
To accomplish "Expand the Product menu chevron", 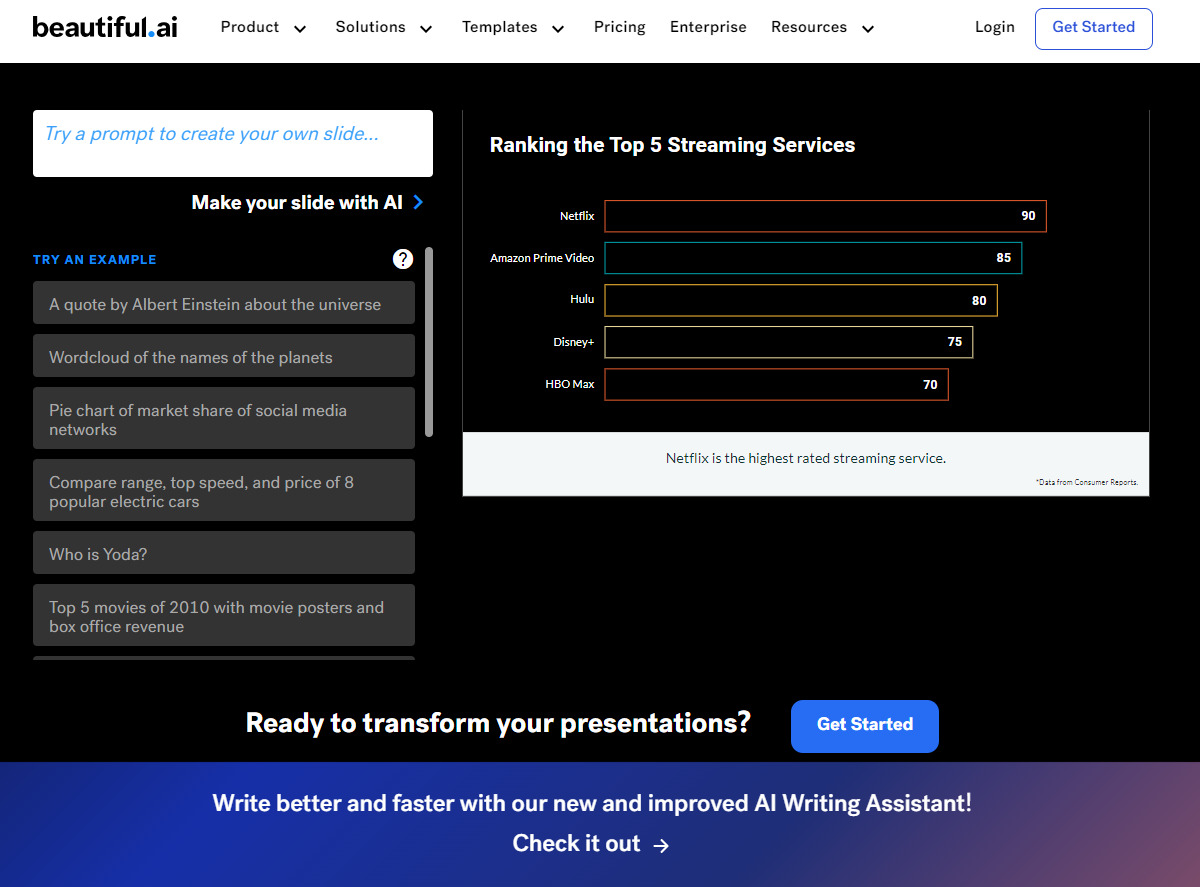I will click(x=300, y=29).
